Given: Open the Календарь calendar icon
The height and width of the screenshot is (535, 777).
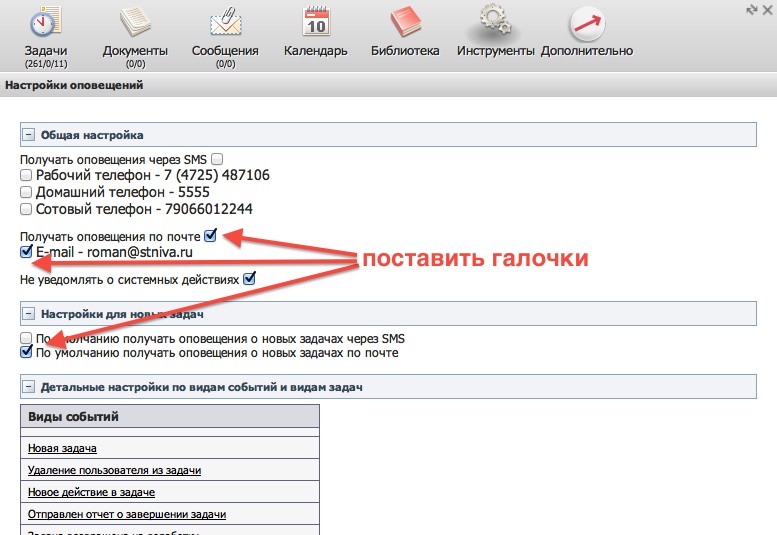Looking at the screenshot, I should [x=315, y=23].
